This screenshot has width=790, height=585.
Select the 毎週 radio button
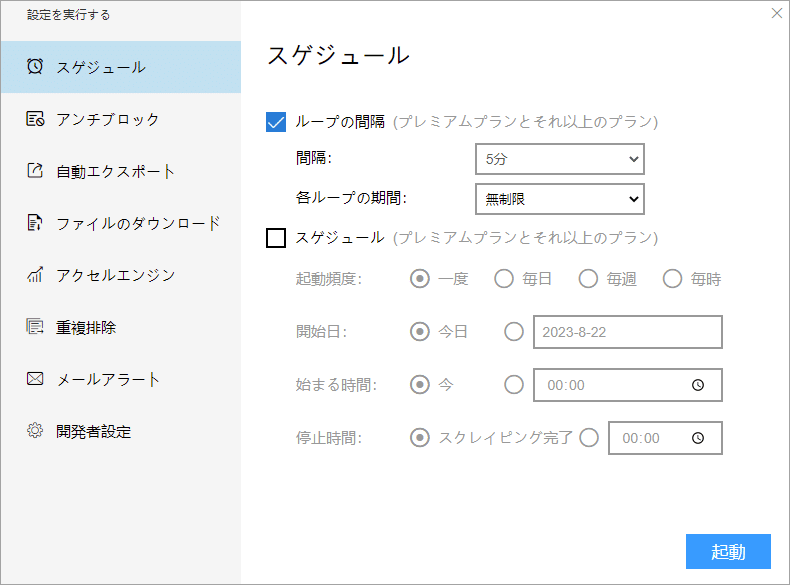tap(588, 279)
